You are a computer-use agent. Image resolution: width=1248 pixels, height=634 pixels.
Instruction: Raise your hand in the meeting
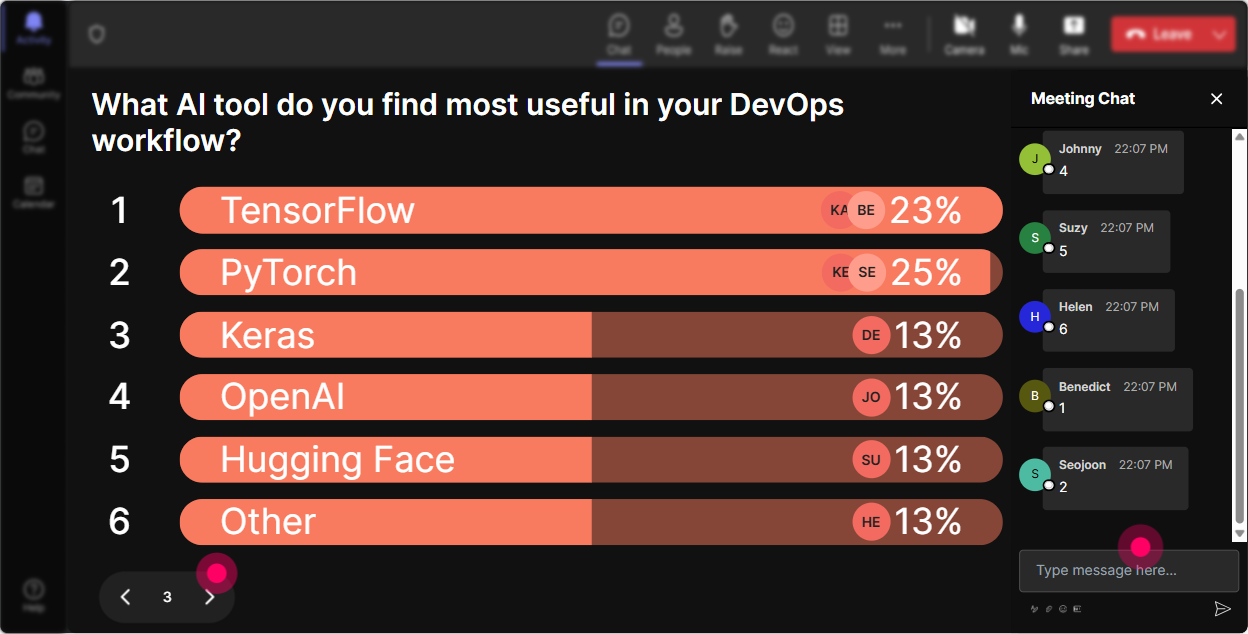728,34
